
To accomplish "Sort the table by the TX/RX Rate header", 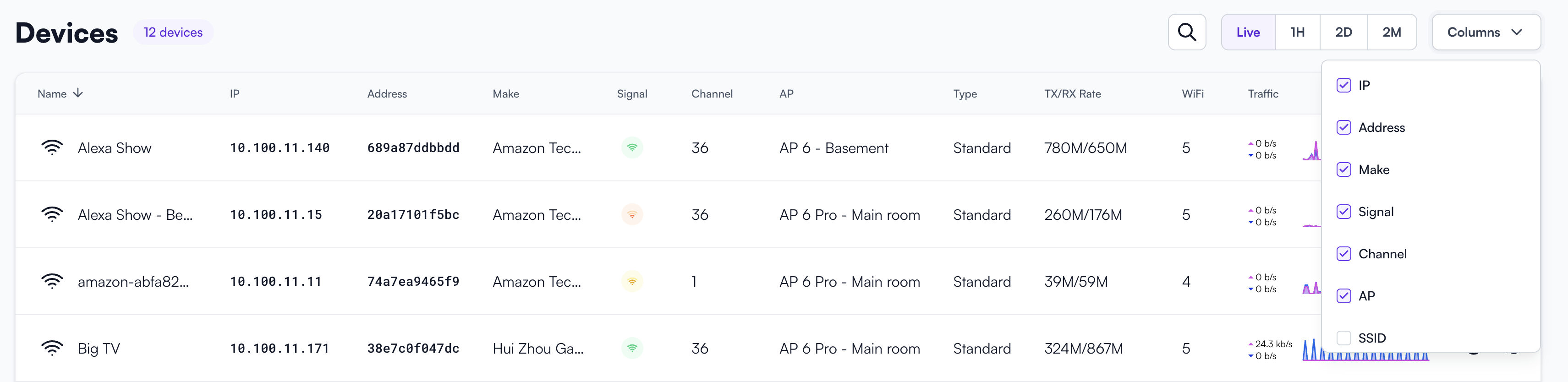I will 1072,94.
